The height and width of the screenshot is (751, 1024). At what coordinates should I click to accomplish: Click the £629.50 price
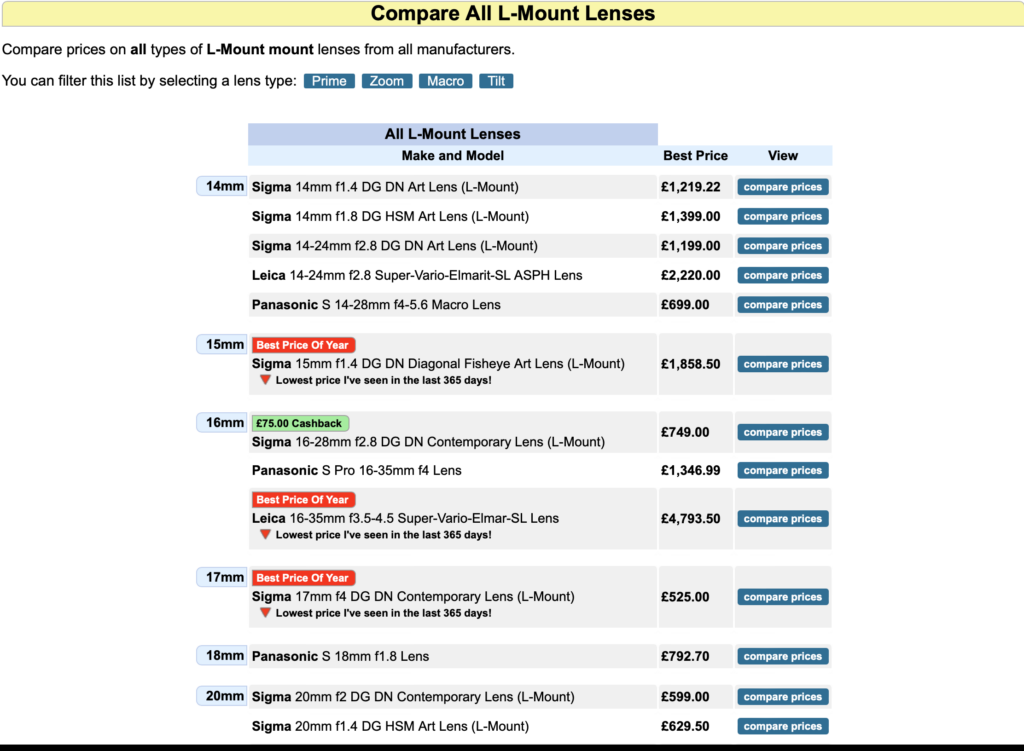685,726
